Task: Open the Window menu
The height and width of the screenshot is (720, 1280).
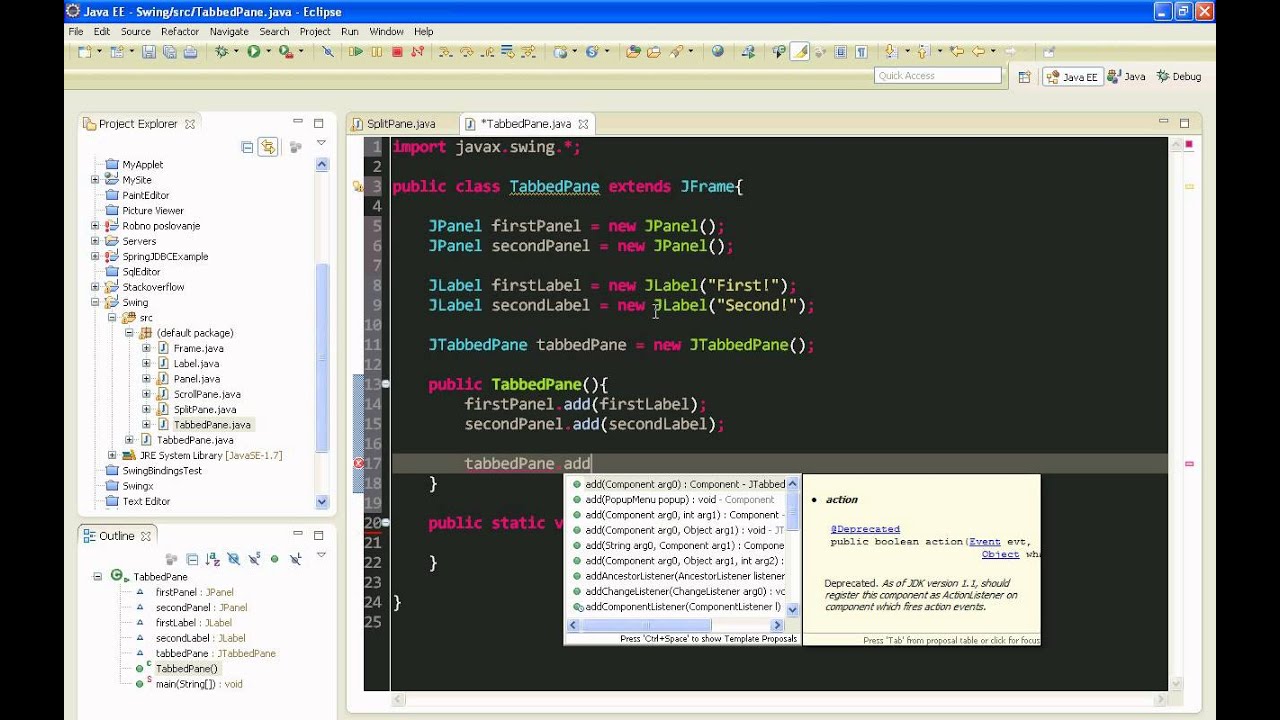Action: click(x=387, y=31)
